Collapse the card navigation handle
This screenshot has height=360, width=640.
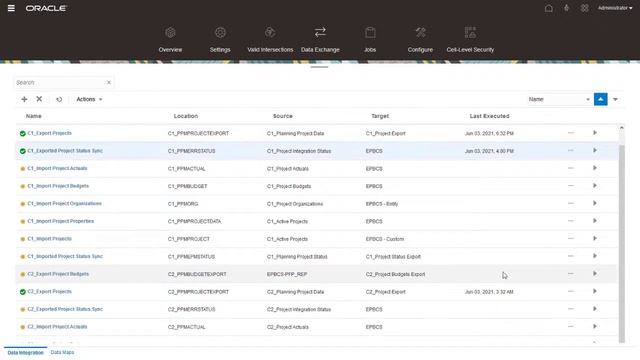click(x=319, y=67)
